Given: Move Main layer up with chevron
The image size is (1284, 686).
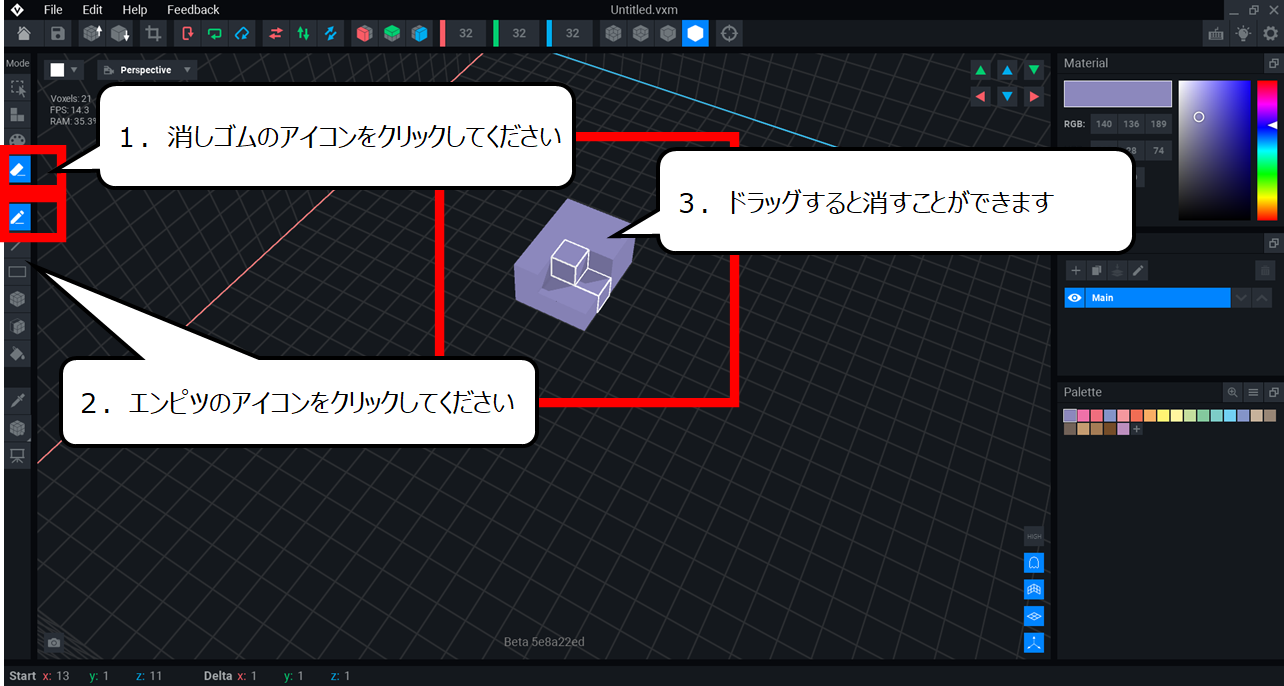Looking at the screenshot, I should [1262, 298].
